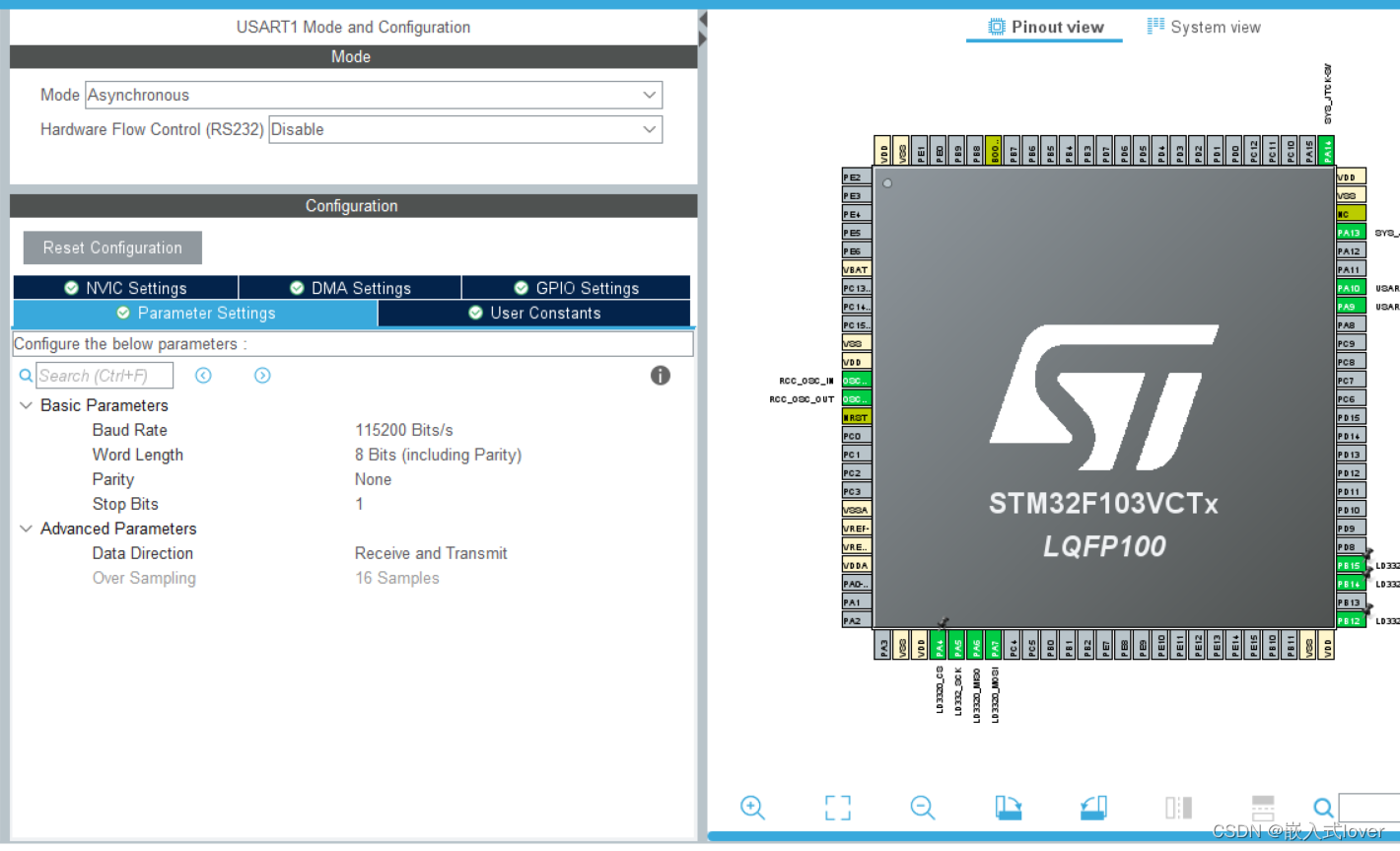This screenshot has height=851, width=1400.
Task: Open the parameter info icon
Action: point(661,375)
